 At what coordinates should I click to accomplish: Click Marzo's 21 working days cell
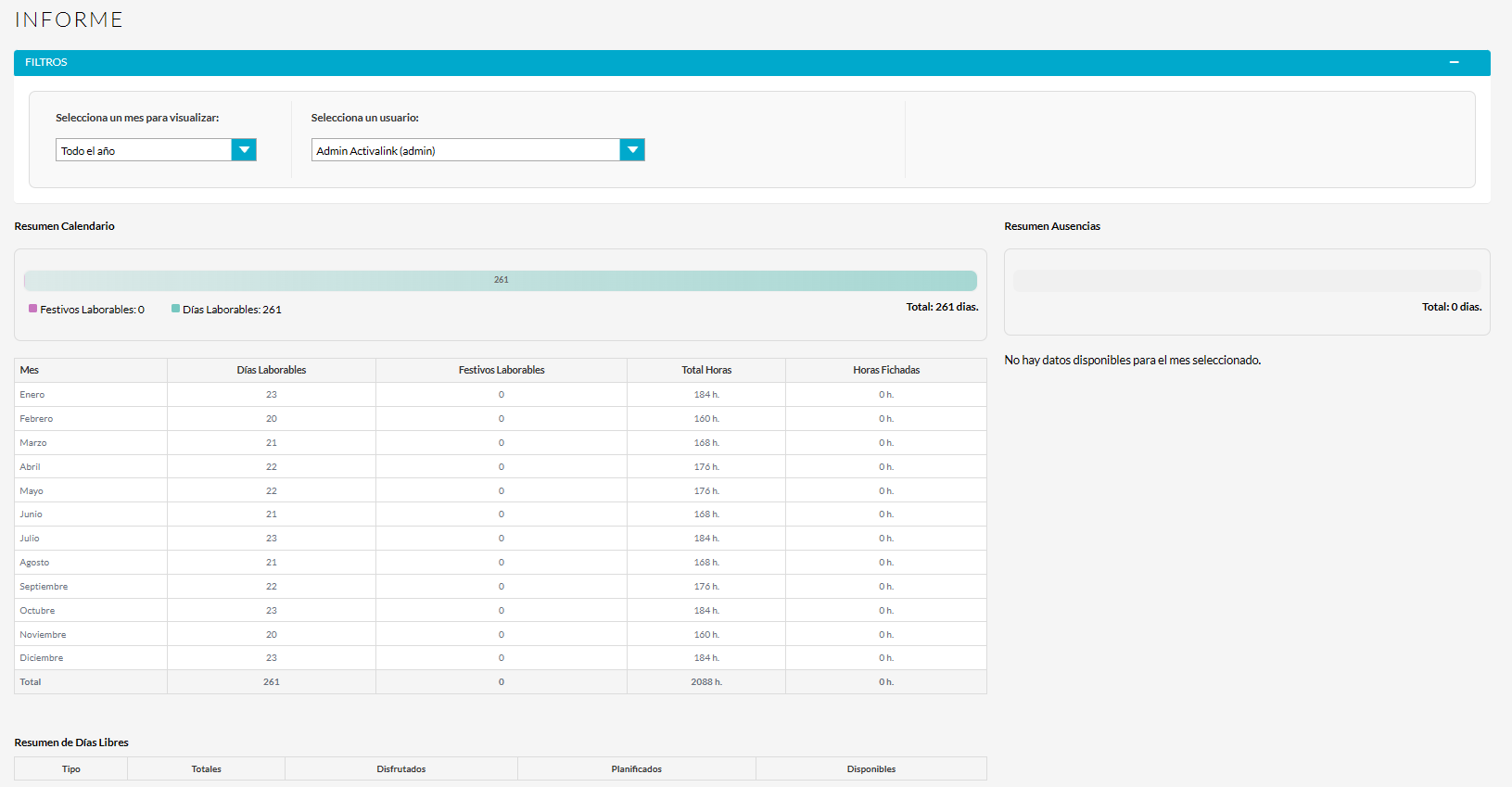[272, 443]
